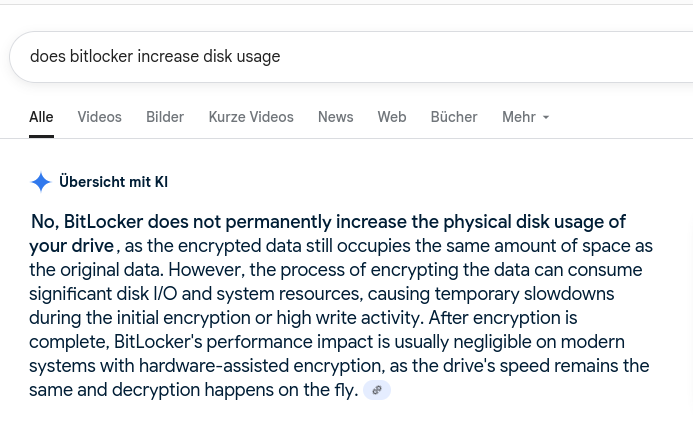Click the phrase 'hardware-assisted encryption'
This screenshot has height=424, width=693.
[x=260, y=366]
